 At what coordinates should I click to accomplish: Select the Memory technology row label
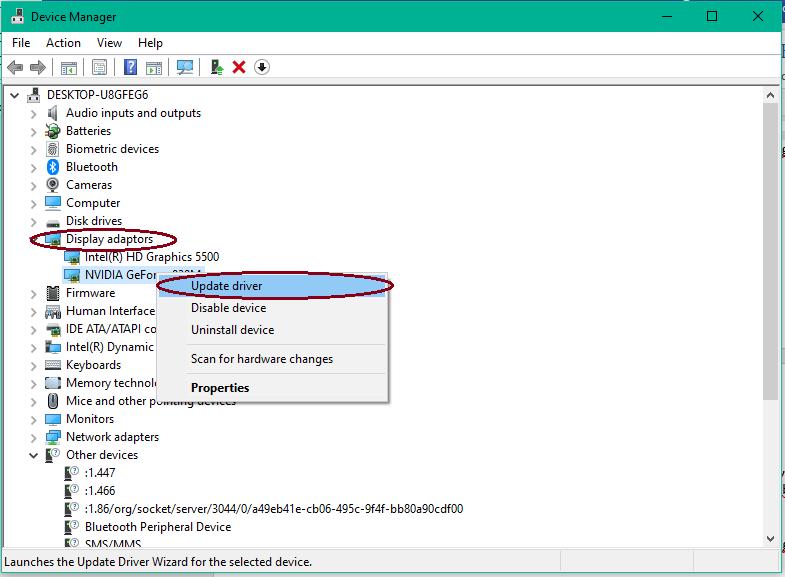(x=111, y=383)
